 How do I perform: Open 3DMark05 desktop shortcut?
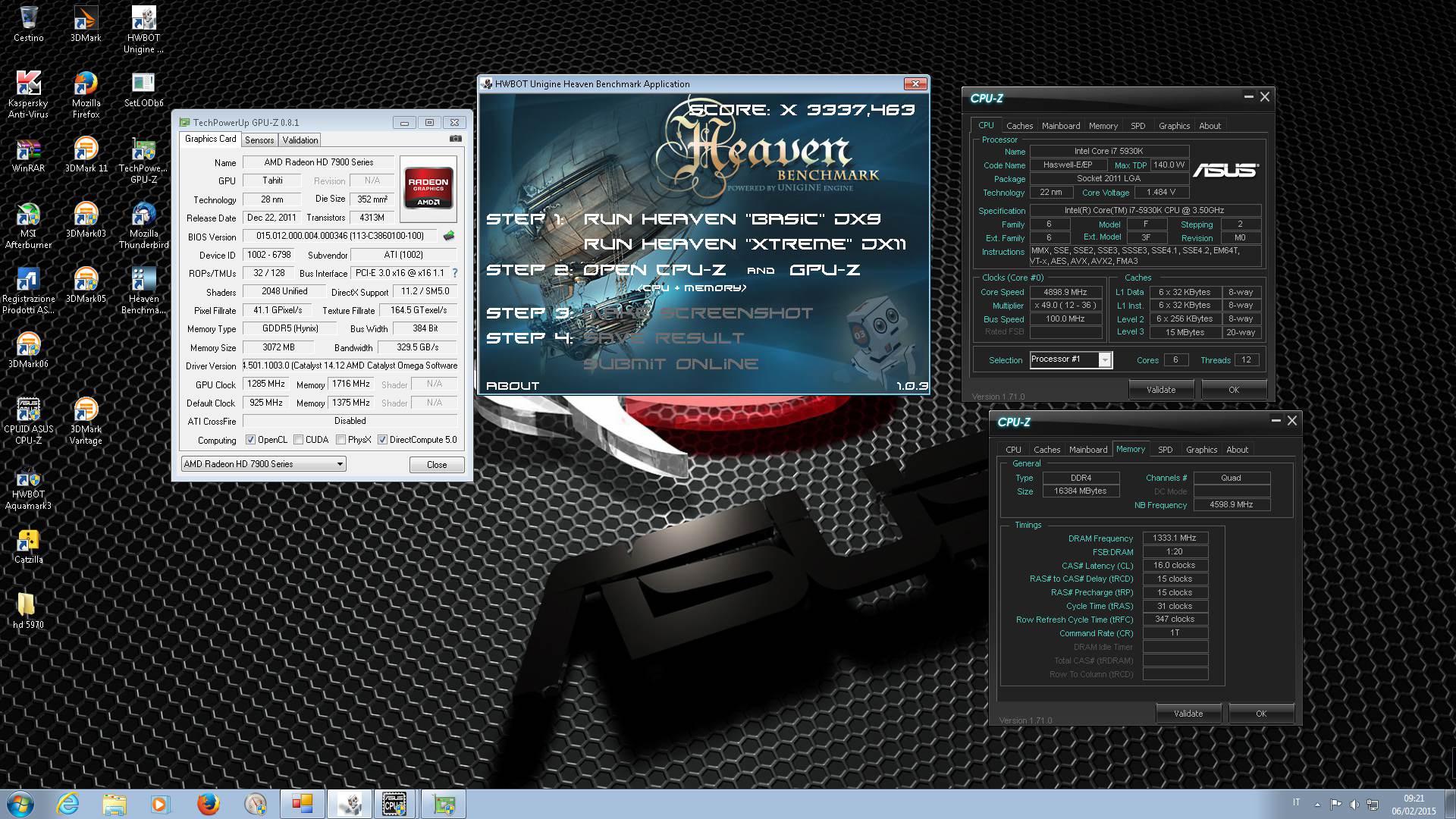point(86,285)
